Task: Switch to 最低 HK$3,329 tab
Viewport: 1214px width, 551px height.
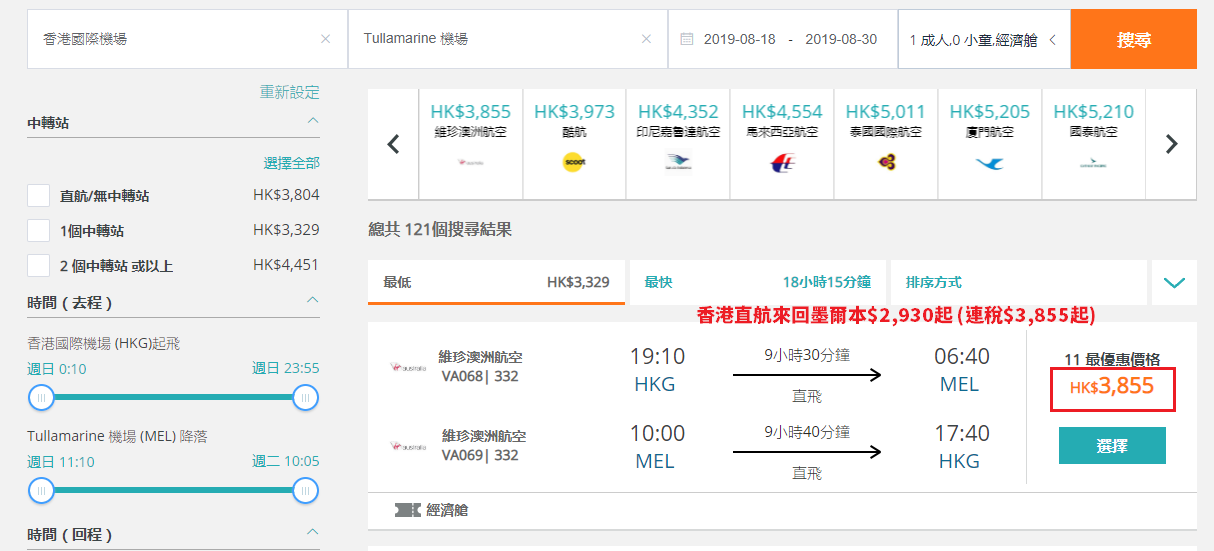Action: click(496, 282)
